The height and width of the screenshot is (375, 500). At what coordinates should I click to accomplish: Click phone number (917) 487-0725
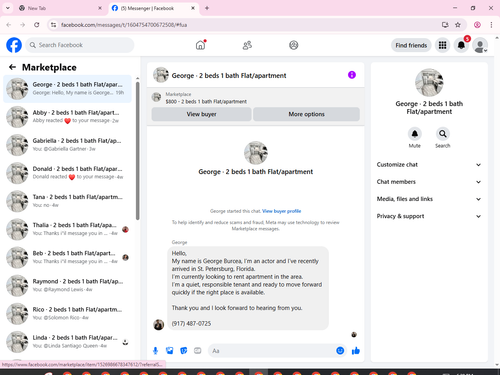coord(191,324)
